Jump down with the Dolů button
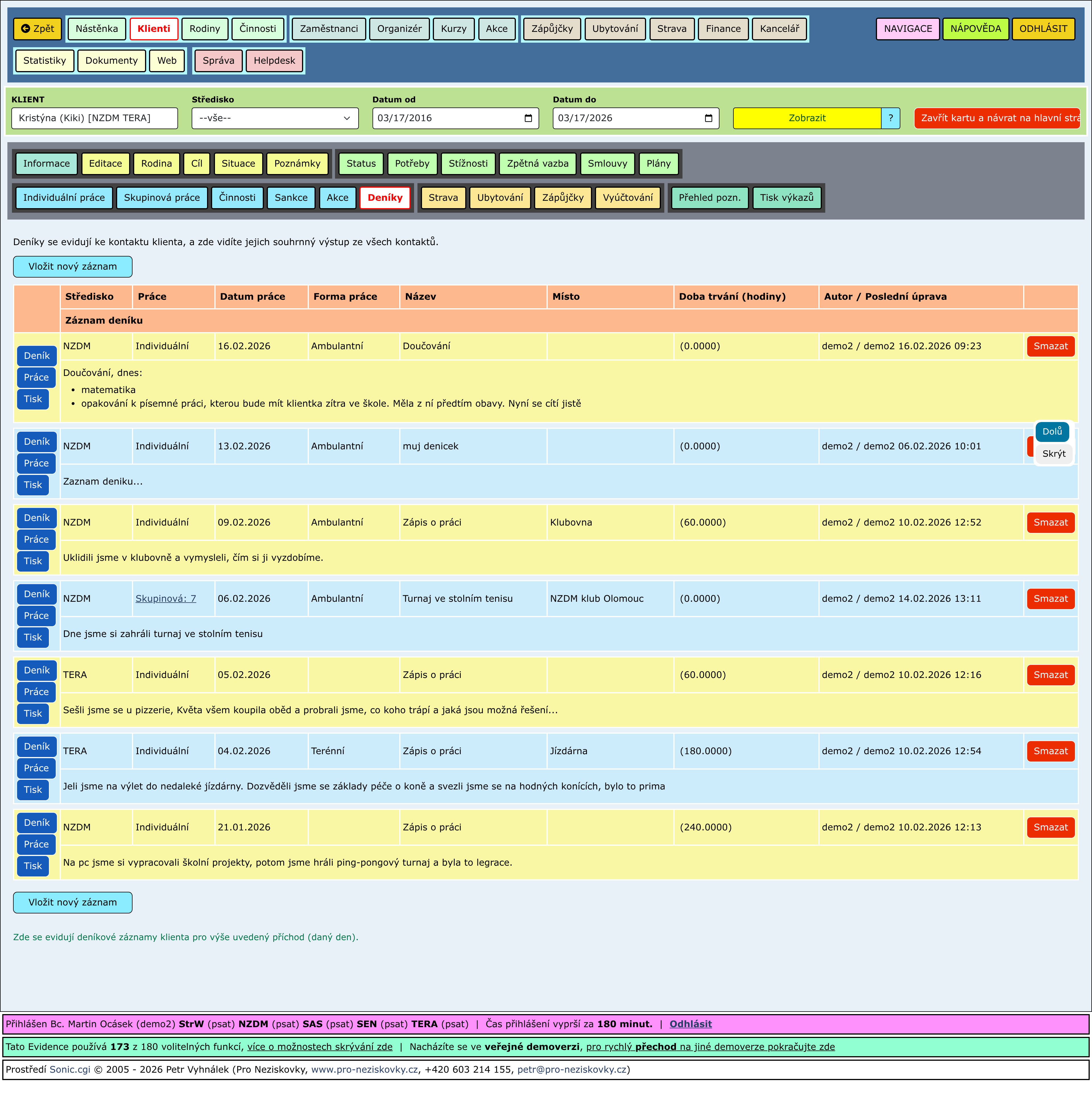Viewport: 1092px width, 1096px height. tap(1052, 432)
